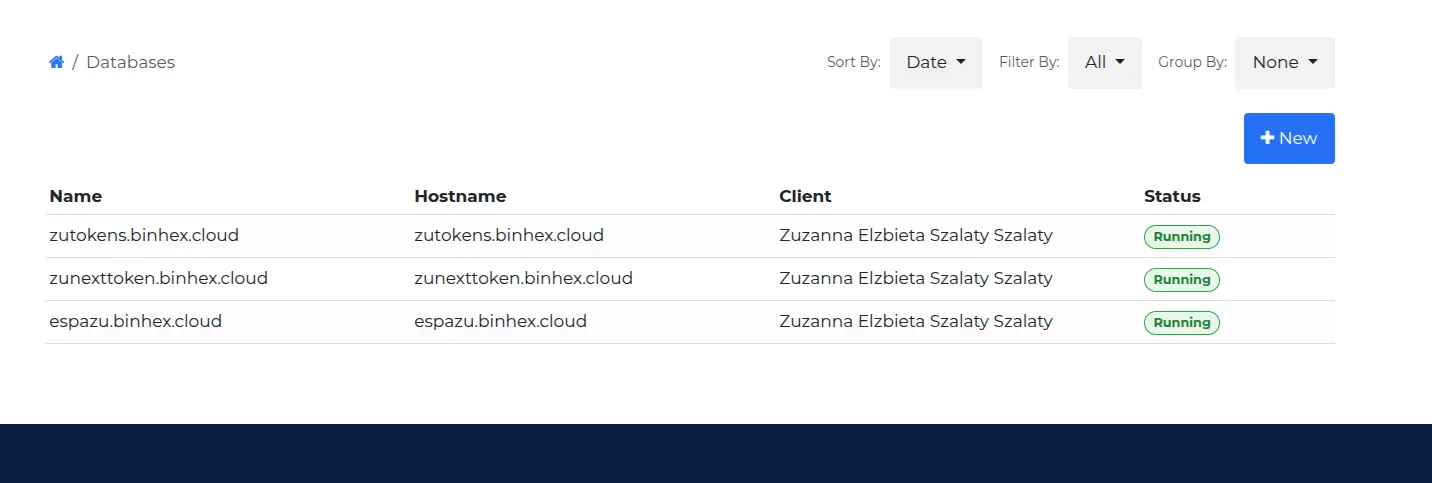Click the Status column header
1432x483 pixels.
(x=1172, y=196)
